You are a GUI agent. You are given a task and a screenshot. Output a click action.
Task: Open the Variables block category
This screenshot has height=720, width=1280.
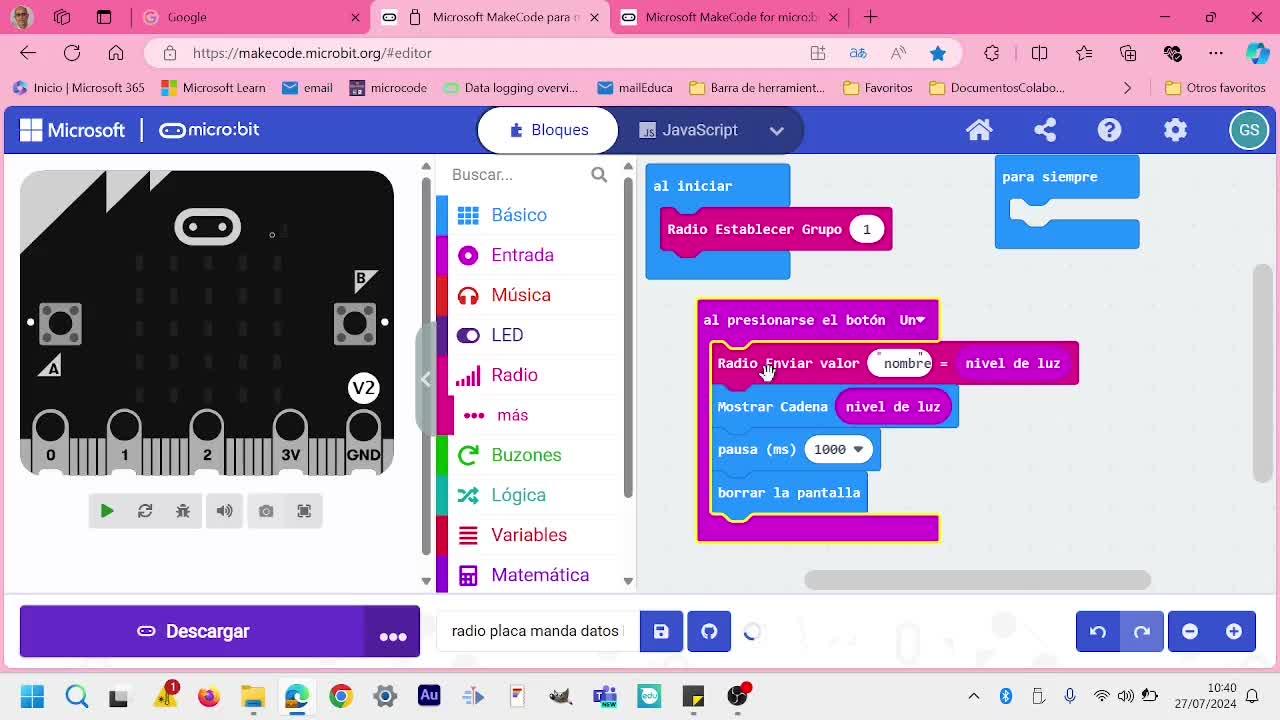529,535
